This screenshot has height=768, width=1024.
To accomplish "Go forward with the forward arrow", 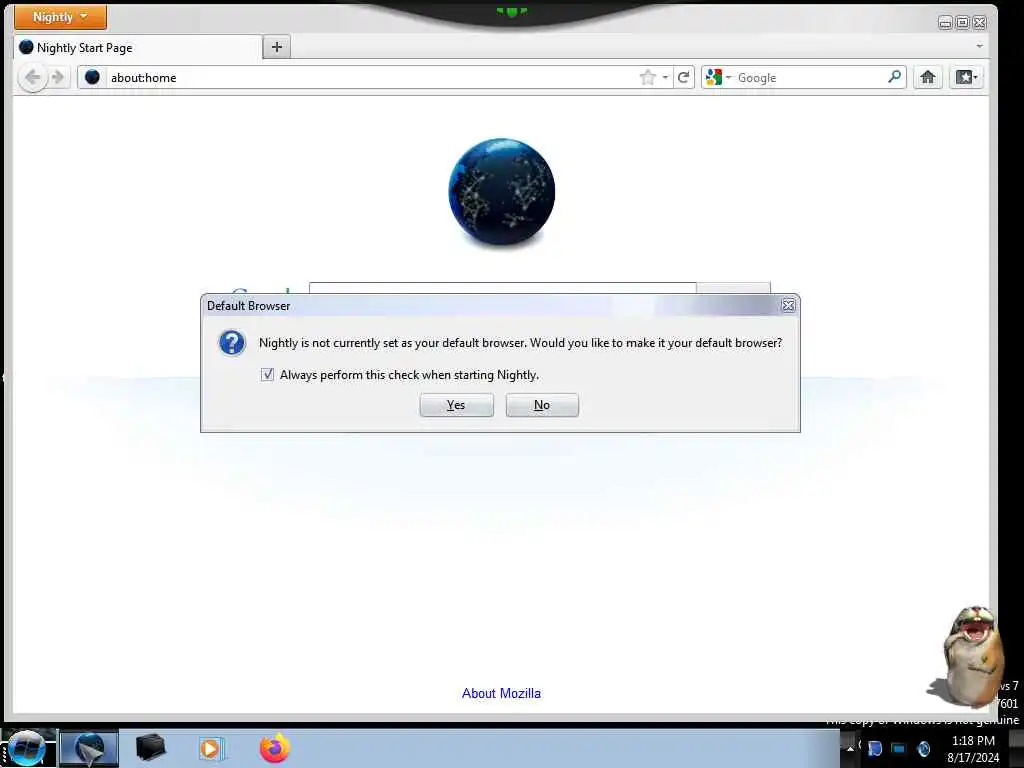I will [x=58, y=78].
